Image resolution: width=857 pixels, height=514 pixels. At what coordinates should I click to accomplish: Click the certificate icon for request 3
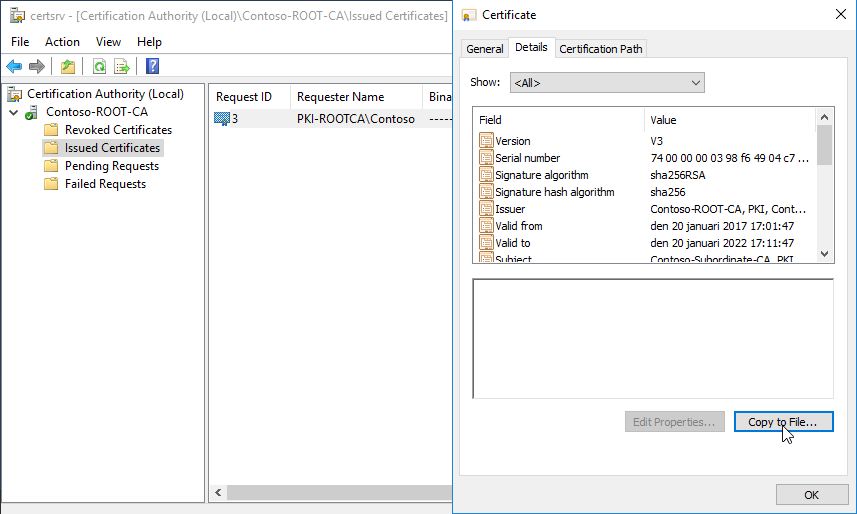pyautogui.click(x=222, y=119)
